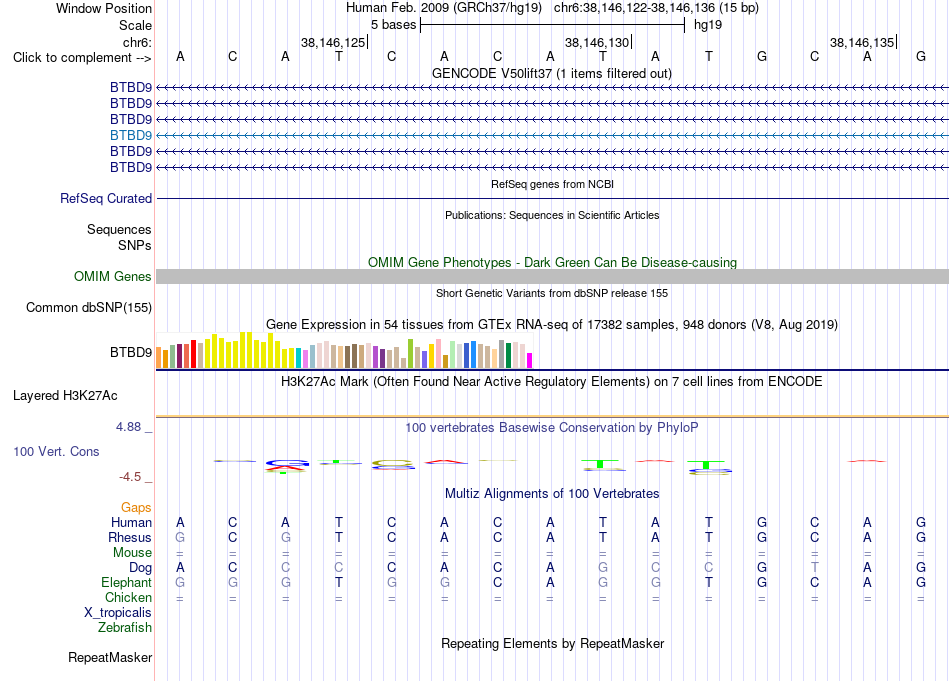Click the magenta bar ending the GTEx chart
950x681 pixels.
tap(530, 360)
